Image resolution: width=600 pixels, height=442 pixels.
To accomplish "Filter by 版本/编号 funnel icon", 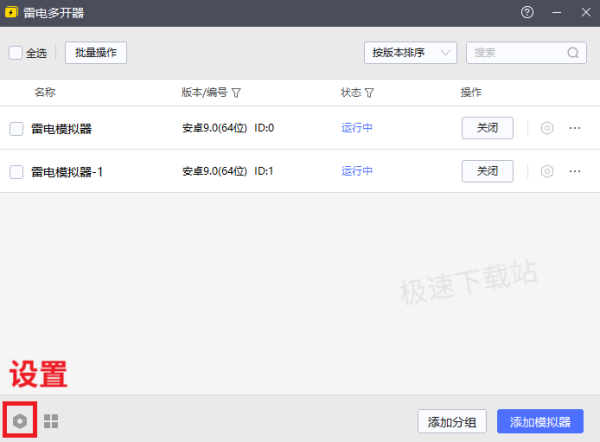I will [x=236, y=93].
